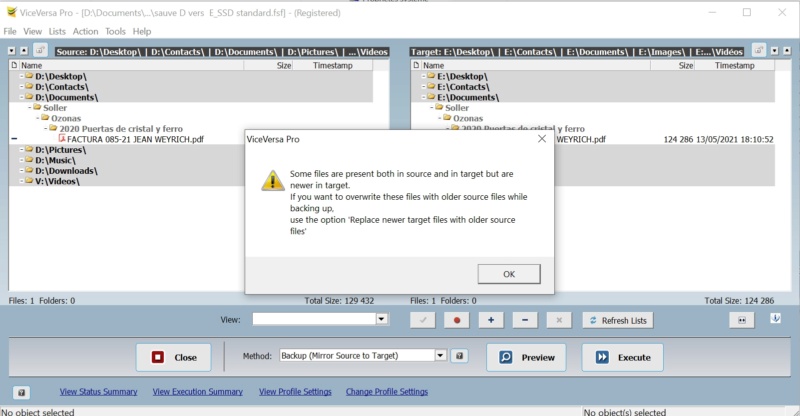Click the file-type column icon in target header
800x416 pixels.
click(x=416, y=65)
